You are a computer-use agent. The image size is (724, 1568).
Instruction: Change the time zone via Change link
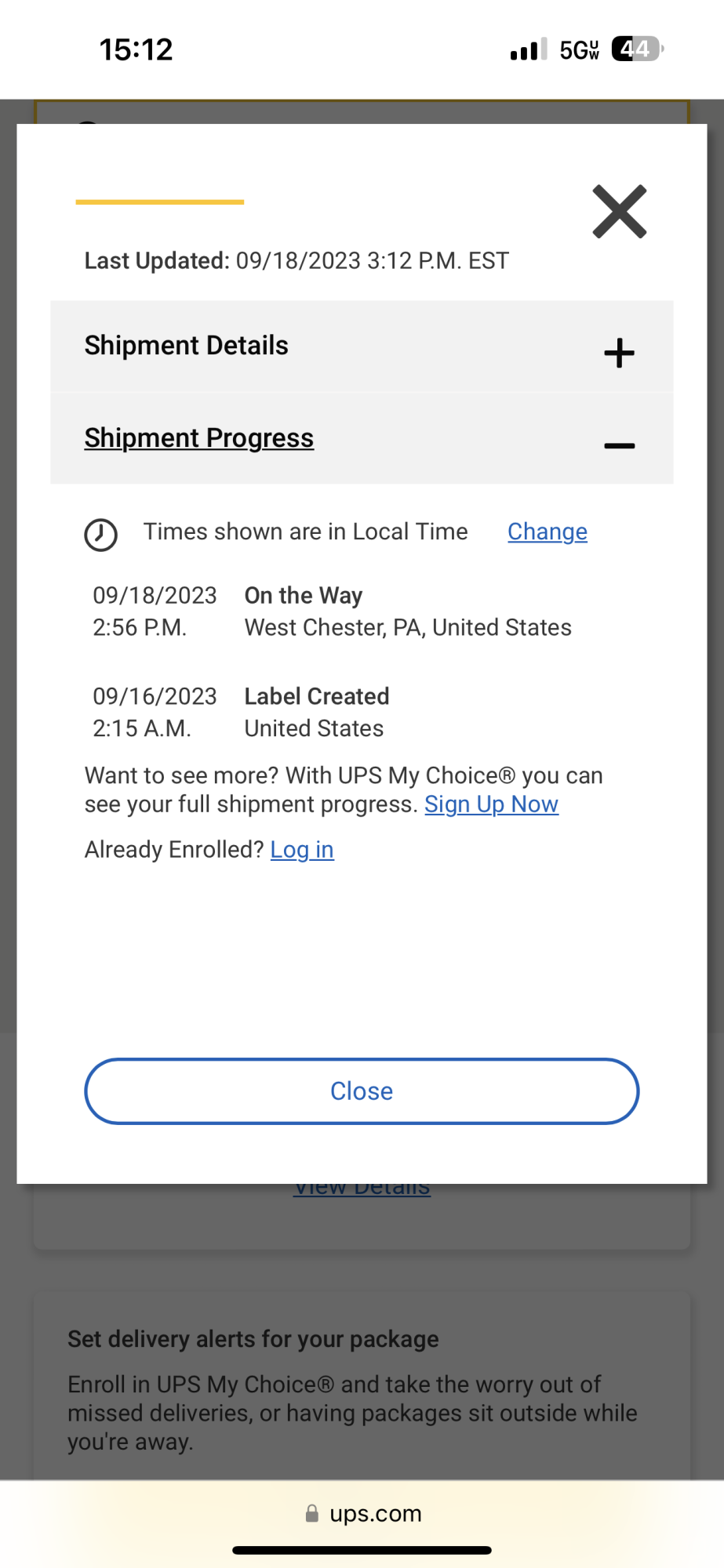pyautogui.click(x=547, y=532)
